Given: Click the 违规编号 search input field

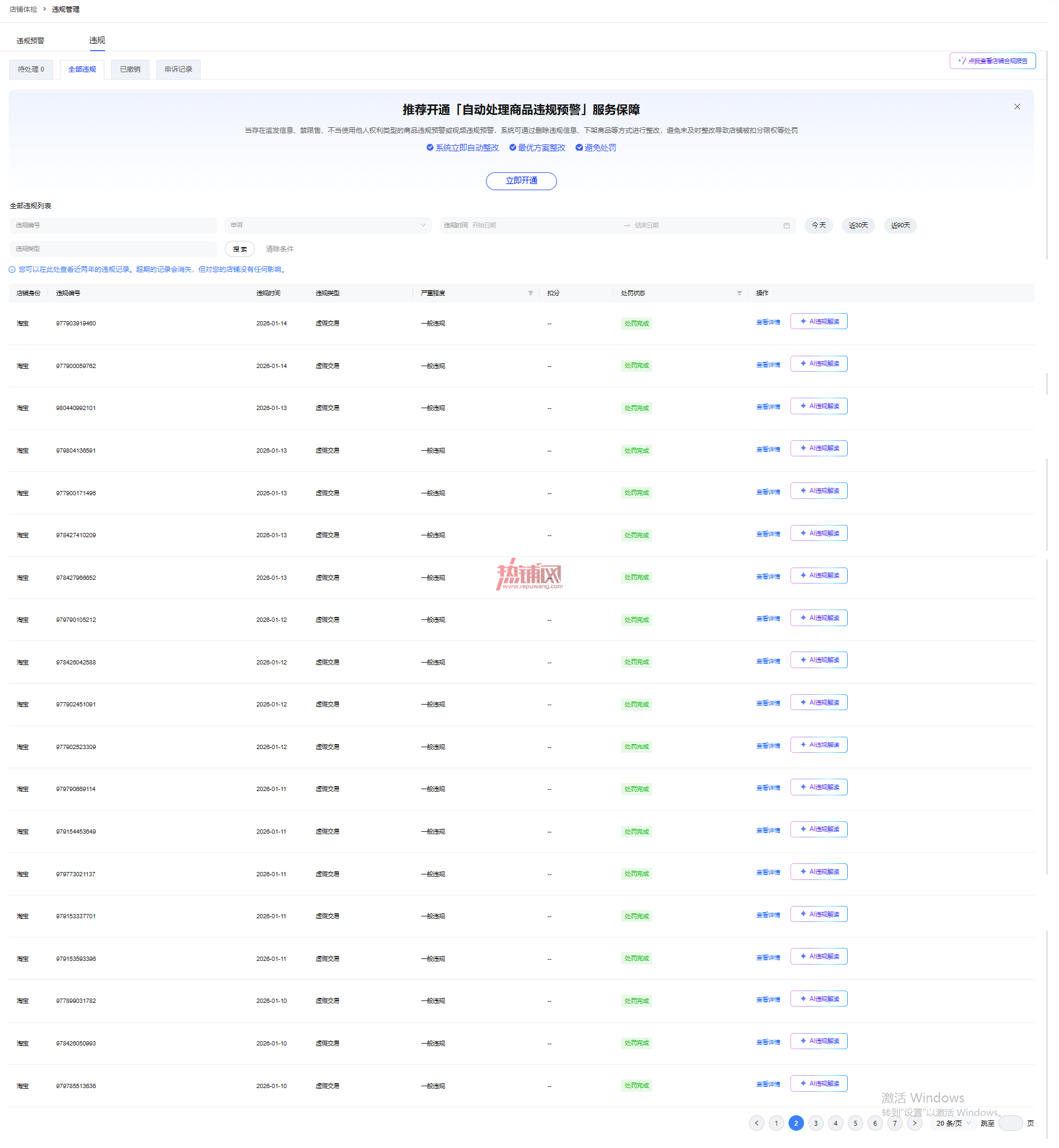Looking at the screenshot, I should (x=113, y=225).
